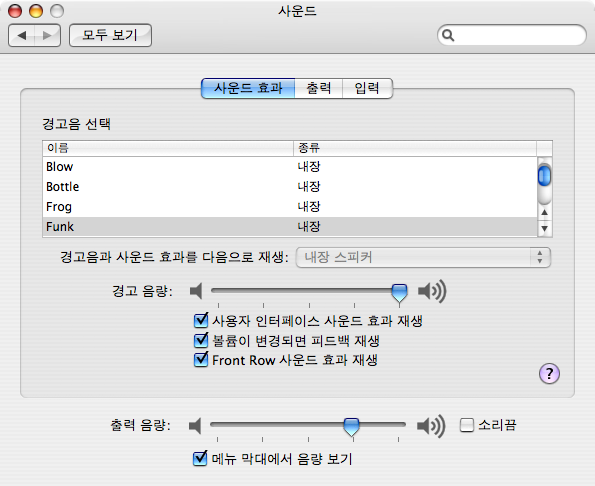Screen dimensions: 595x486
Task: Go back with the left arrow button
Action: pyautogui.click(x=22, y=35)
